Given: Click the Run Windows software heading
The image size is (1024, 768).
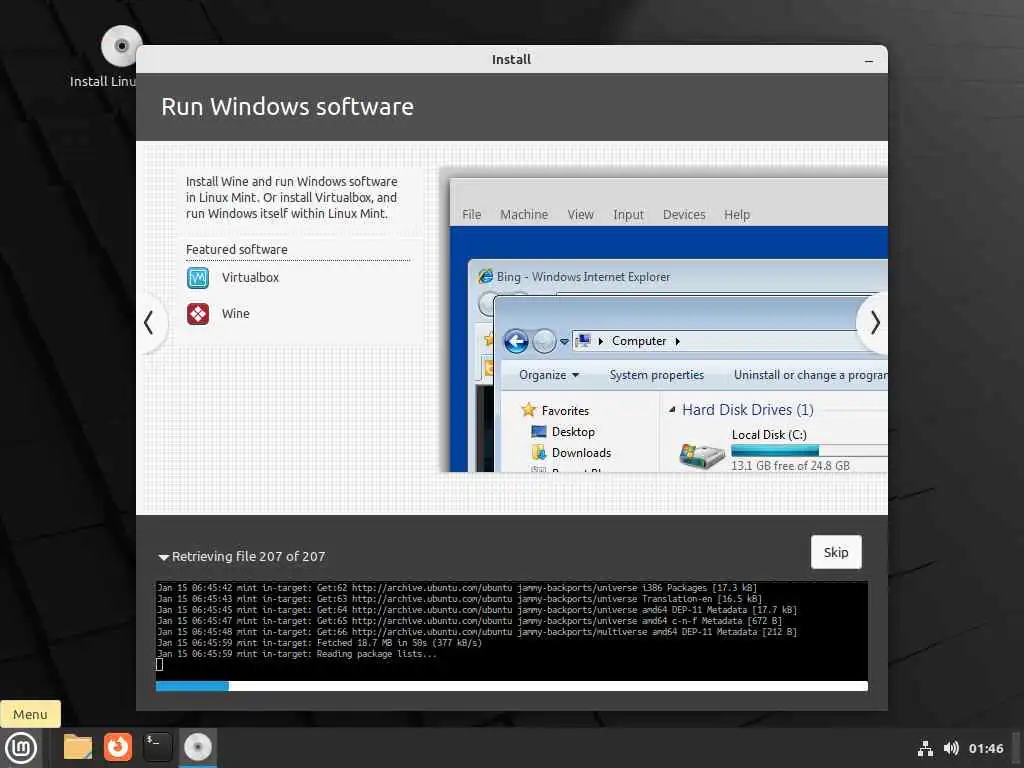Looking at the screenshot, I should (287, 106).
